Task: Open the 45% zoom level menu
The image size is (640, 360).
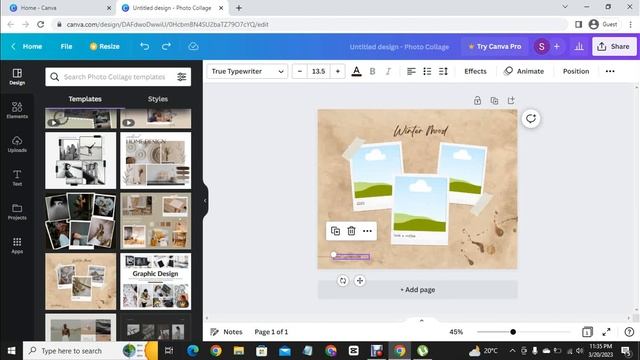Action: [456, 332]
